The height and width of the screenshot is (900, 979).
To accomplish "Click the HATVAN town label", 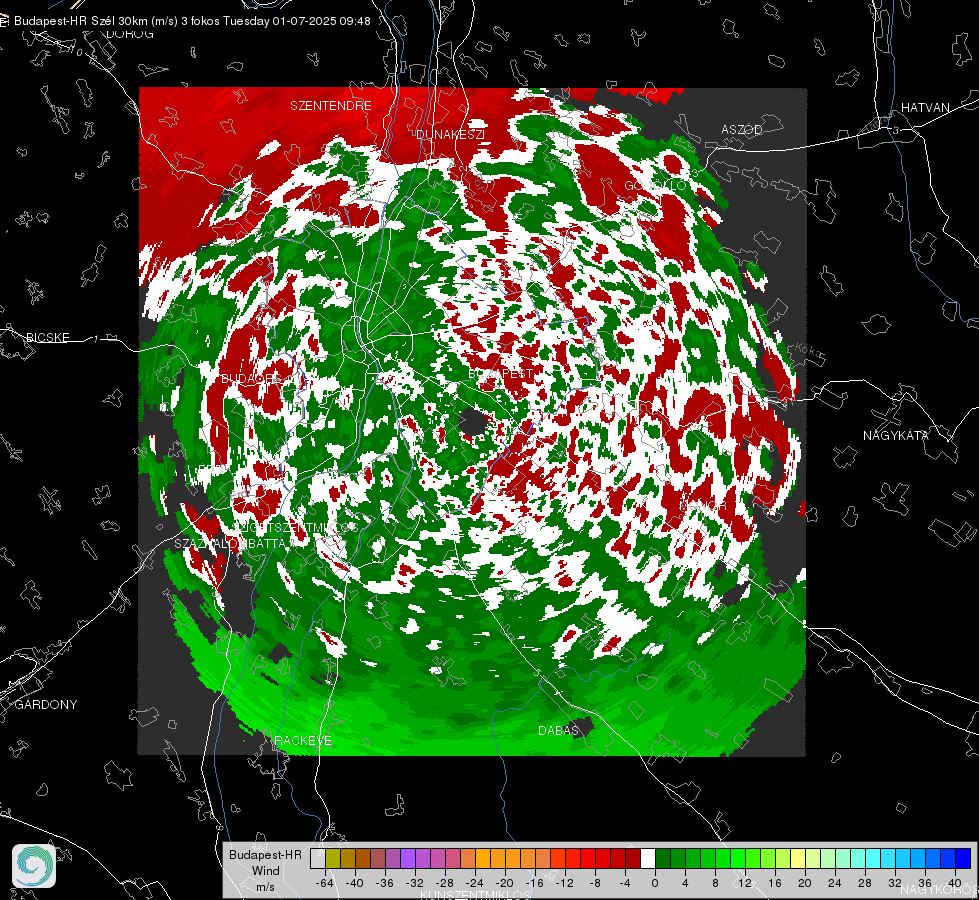I will (925, 107).
